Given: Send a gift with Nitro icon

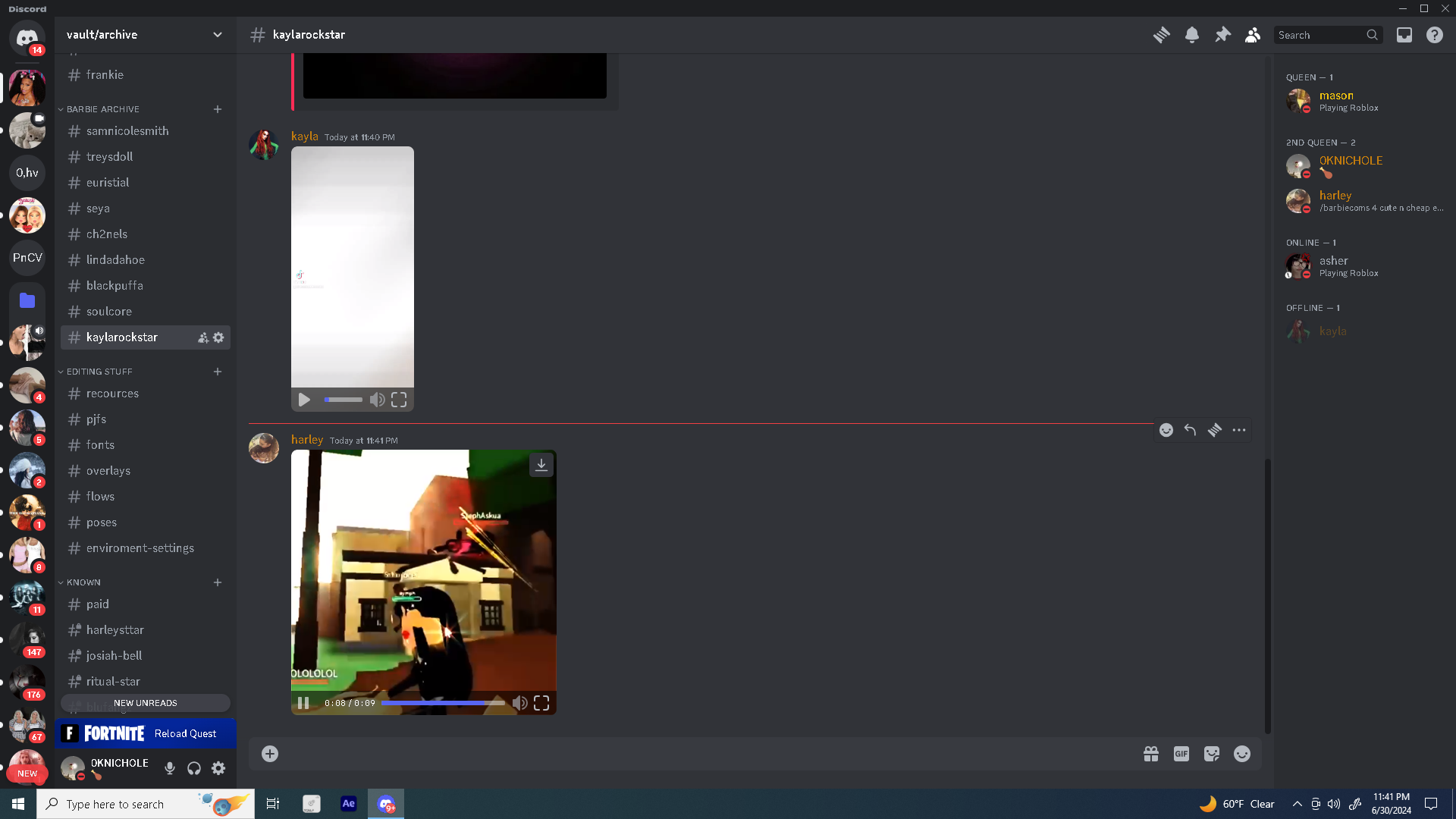Looking at the screenshot, I should click(1151, 754).
